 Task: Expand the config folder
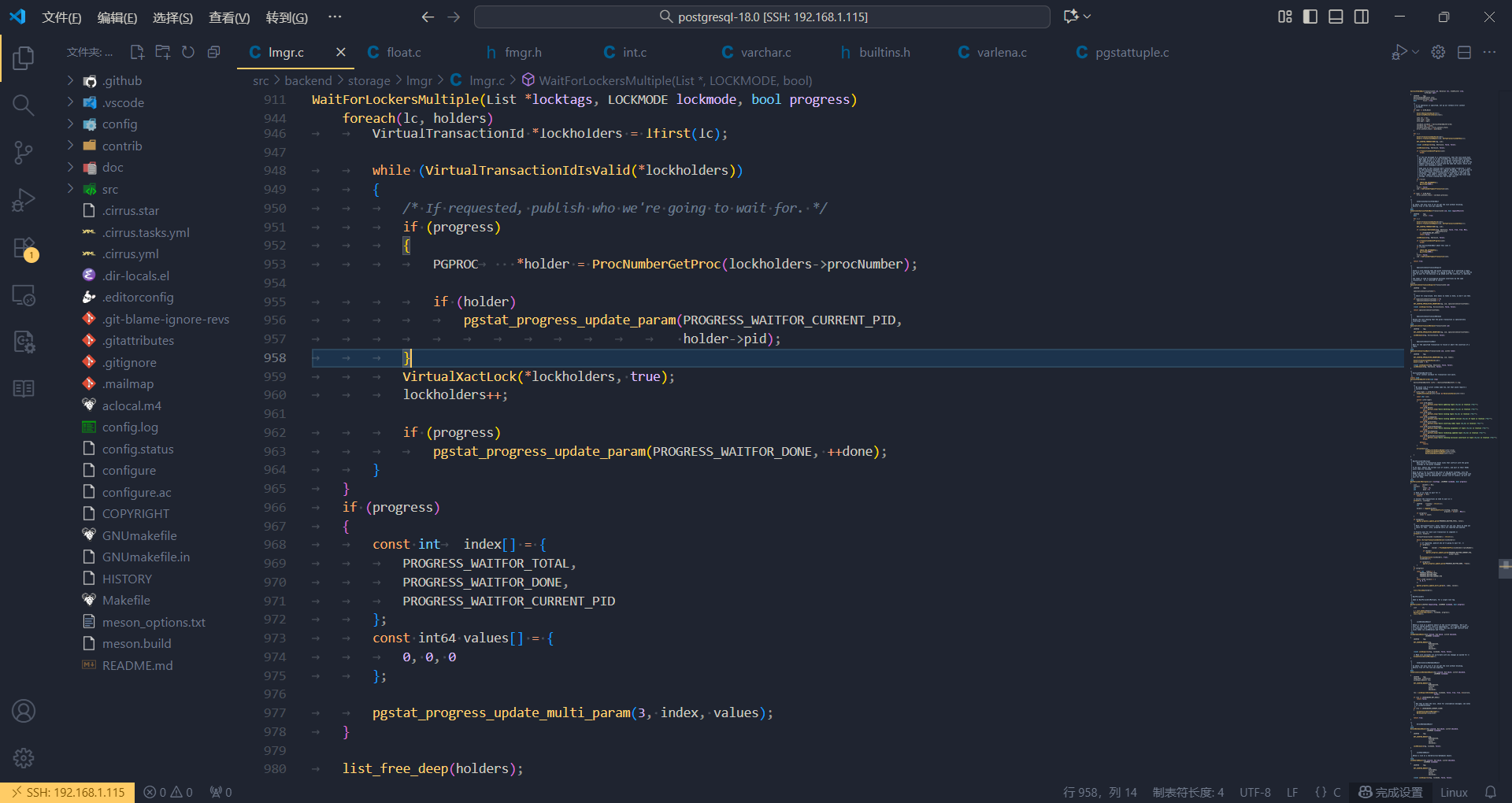click(120, 124)
